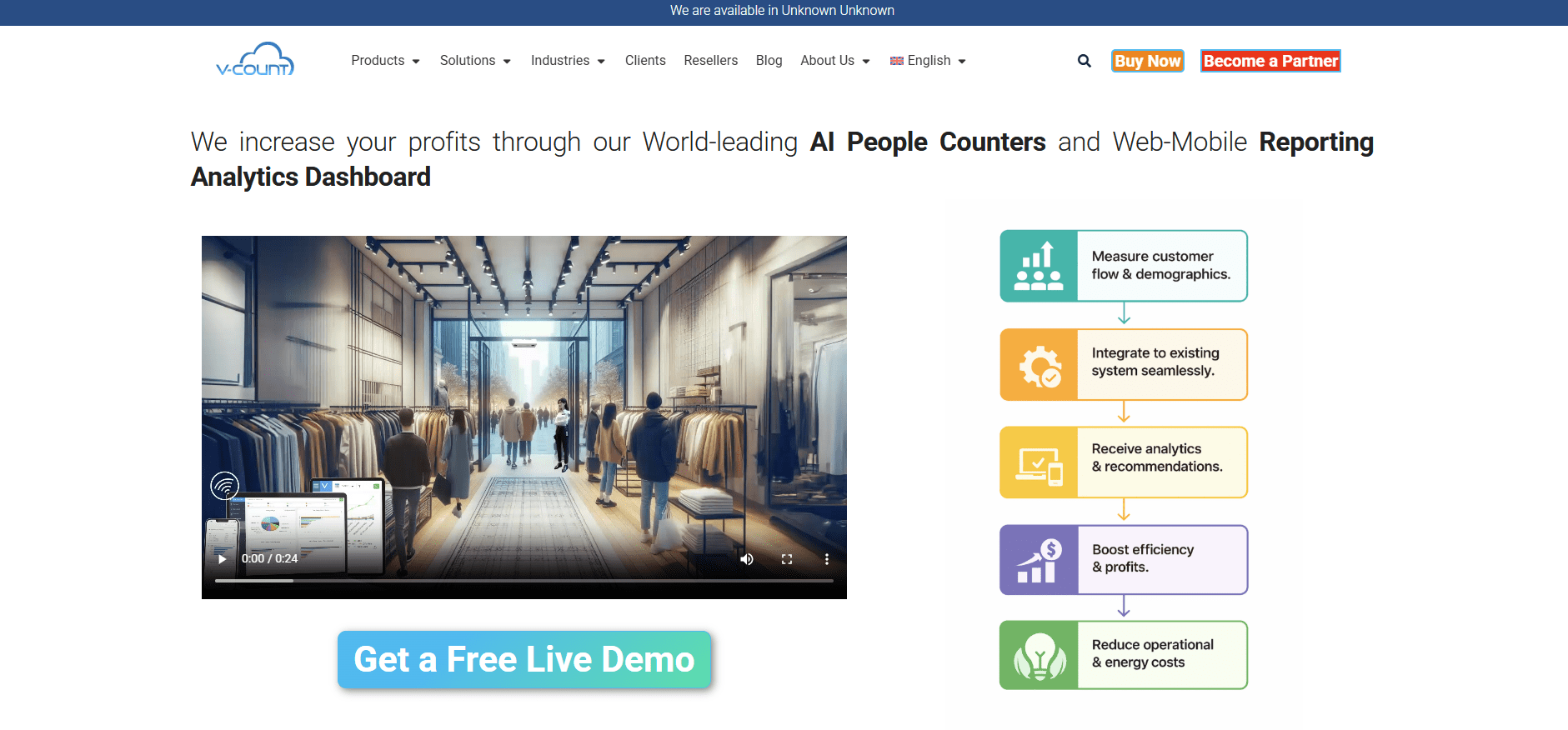Click the V-Count cloud logo
The image size is (1568, 730).
coord(255,60)
